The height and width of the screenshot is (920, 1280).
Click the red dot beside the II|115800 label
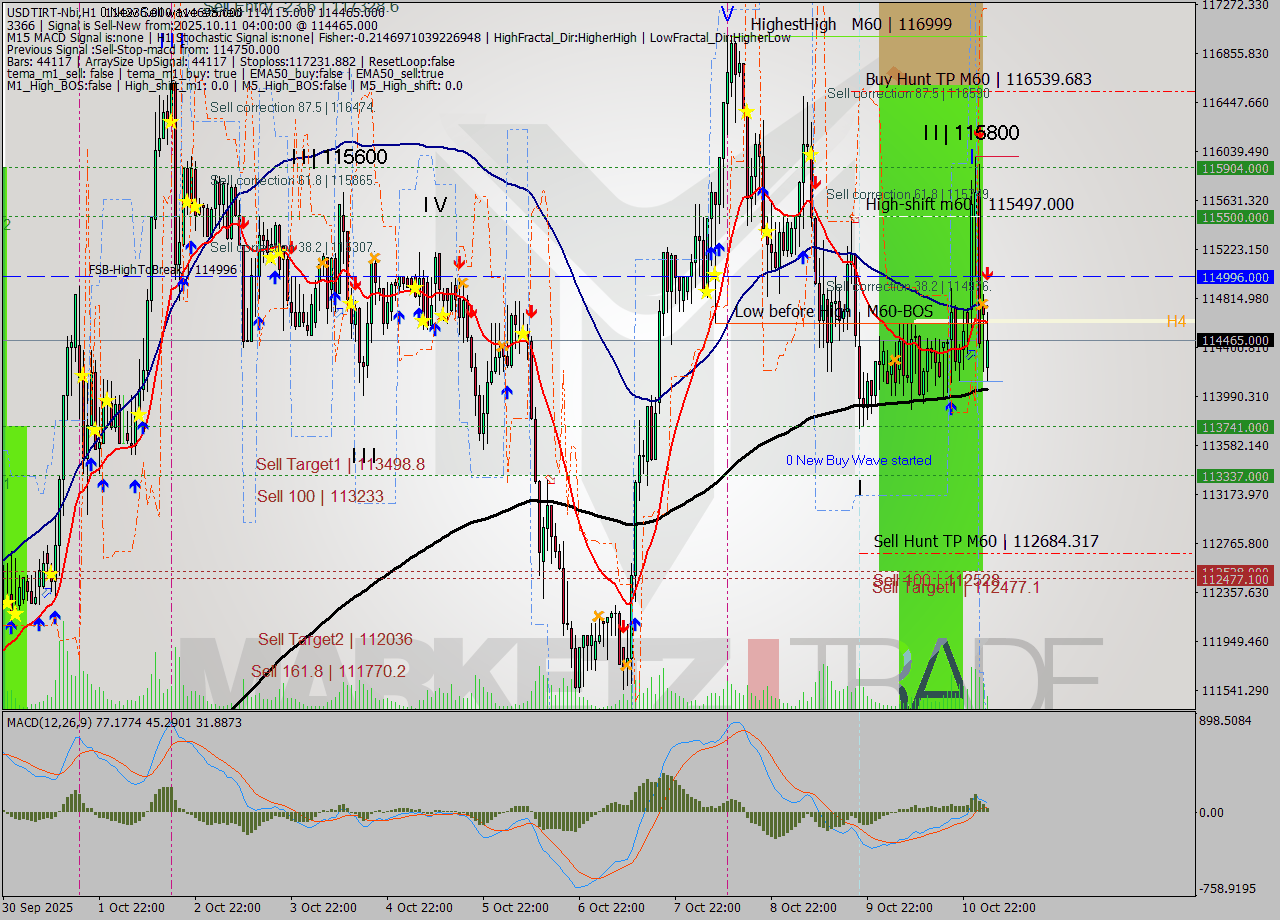click(x=978, y=133)
